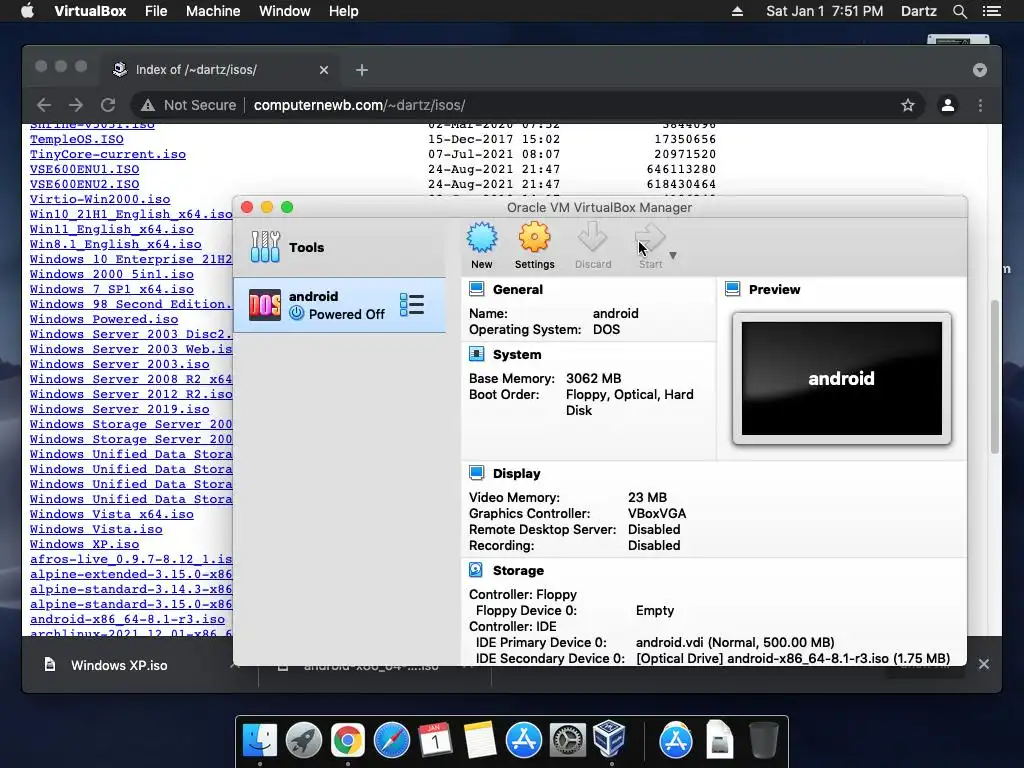The image size is (1024, 768).
Task: Click the General section icon
Action: pos(477,289)
